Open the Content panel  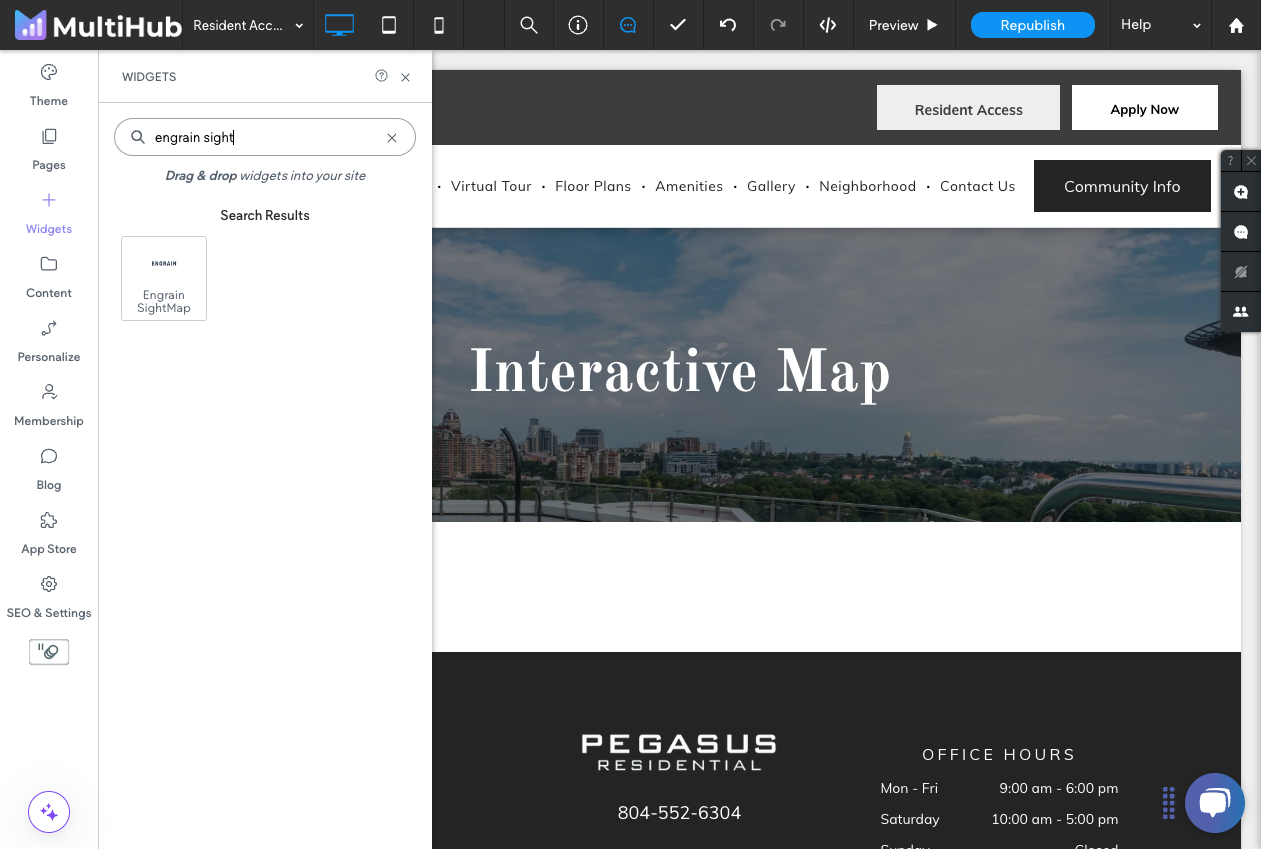49,277
